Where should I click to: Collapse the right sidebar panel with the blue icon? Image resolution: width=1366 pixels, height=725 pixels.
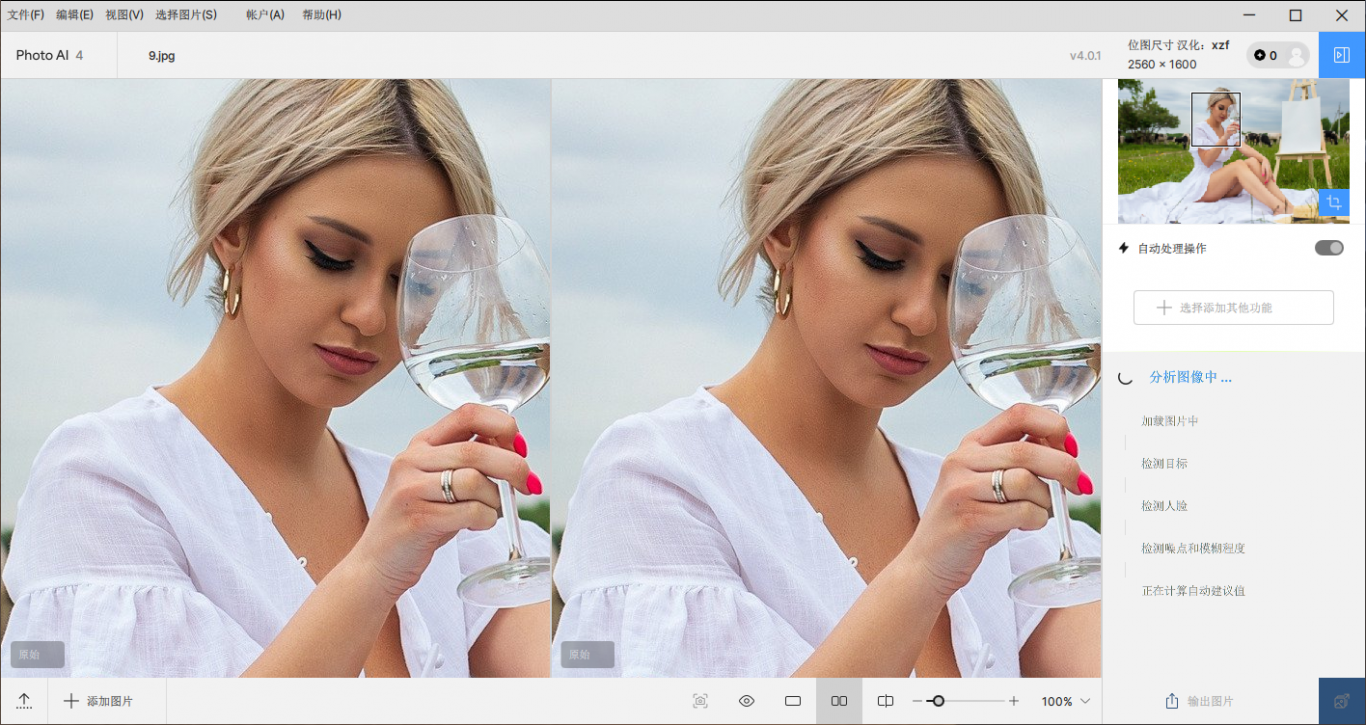pos(1342,55)
